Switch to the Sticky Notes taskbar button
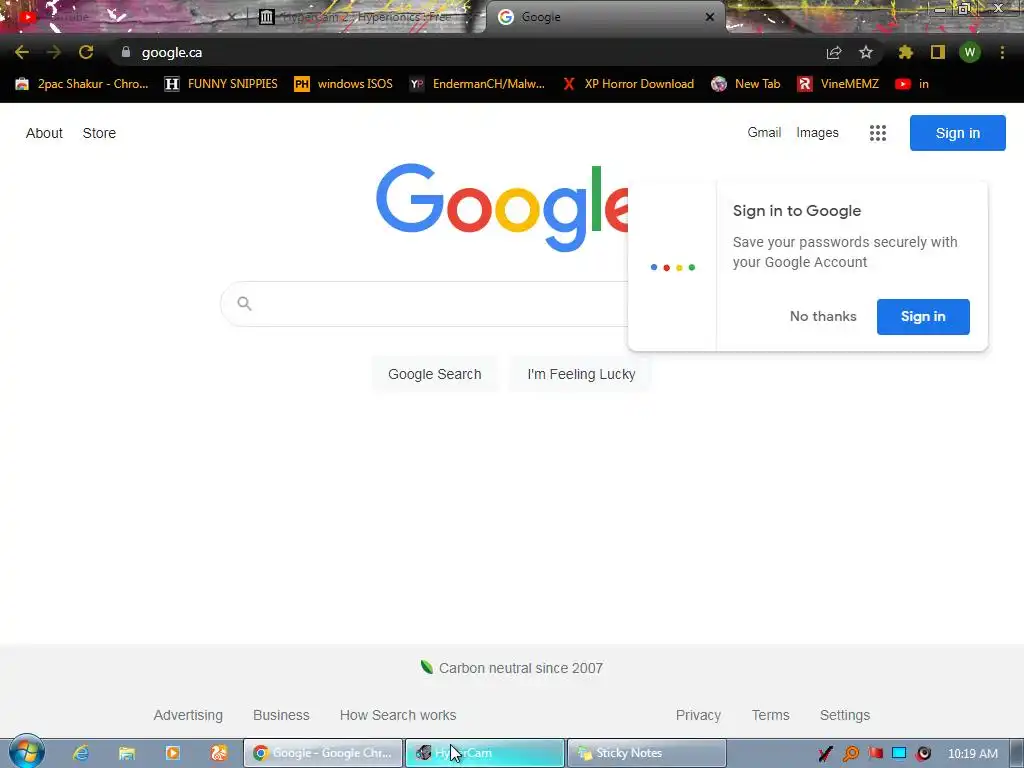Viewport: 1024px width, 768px height. click(x=647, y=753)
